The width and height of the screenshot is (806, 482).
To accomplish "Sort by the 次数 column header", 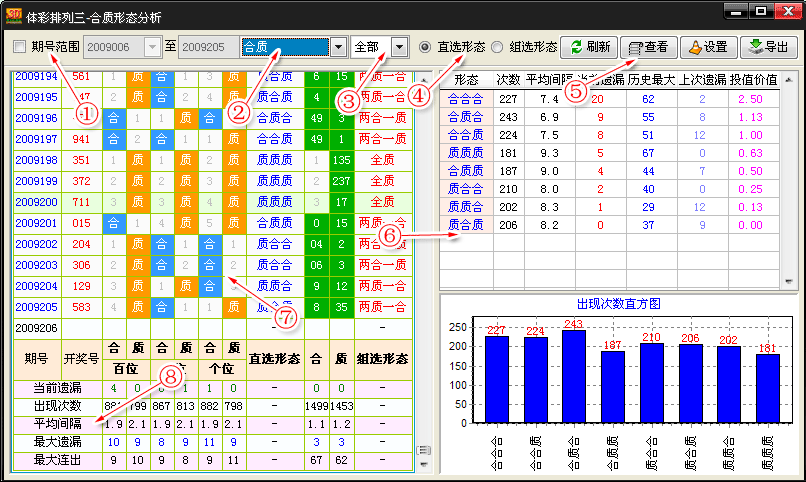I will pyautogui.click(x=508, y=79).
